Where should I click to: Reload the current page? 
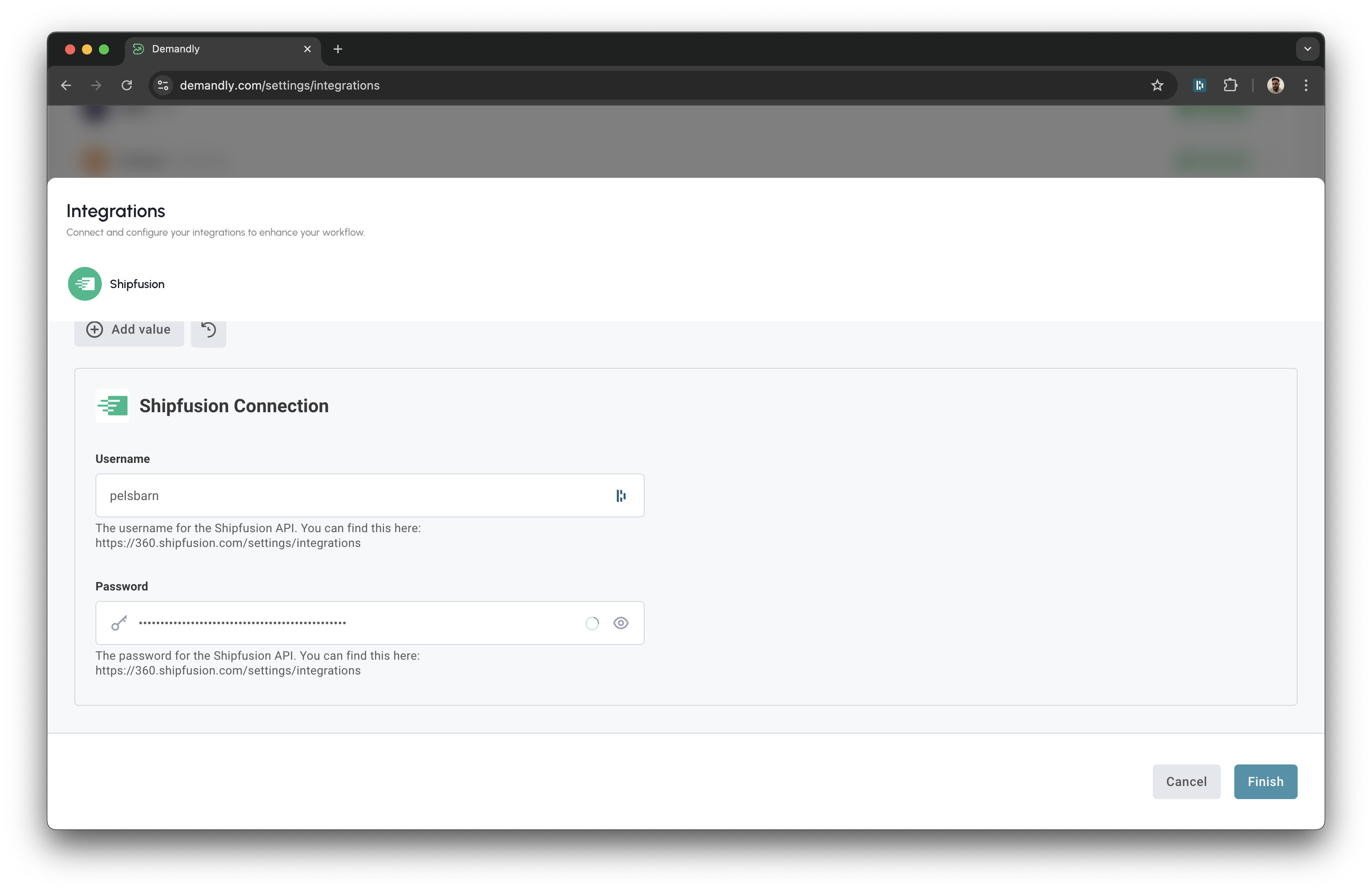(128, 85)
